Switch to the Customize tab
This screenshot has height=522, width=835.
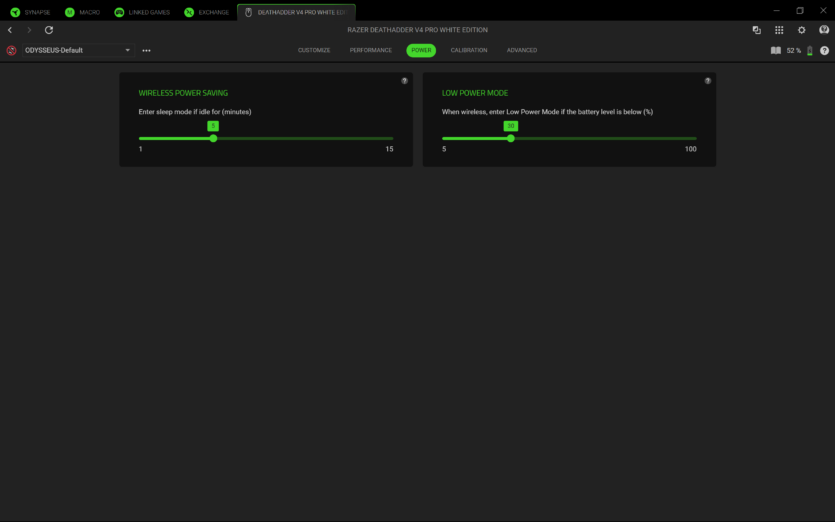point(313,50)
